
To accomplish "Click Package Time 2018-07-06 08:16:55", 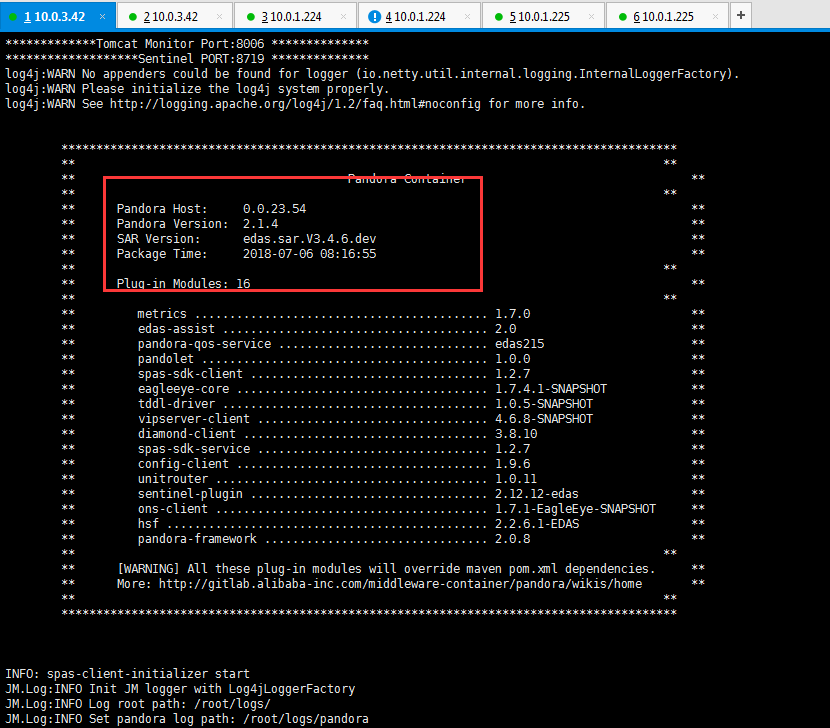I will [310, 254].
